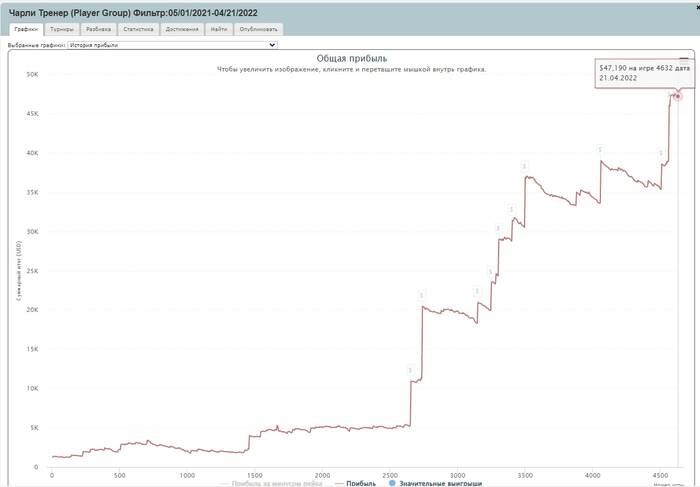Click the 4500 label on horizontal axis
This screenshot has width=700, height=487.
[660, 475]
